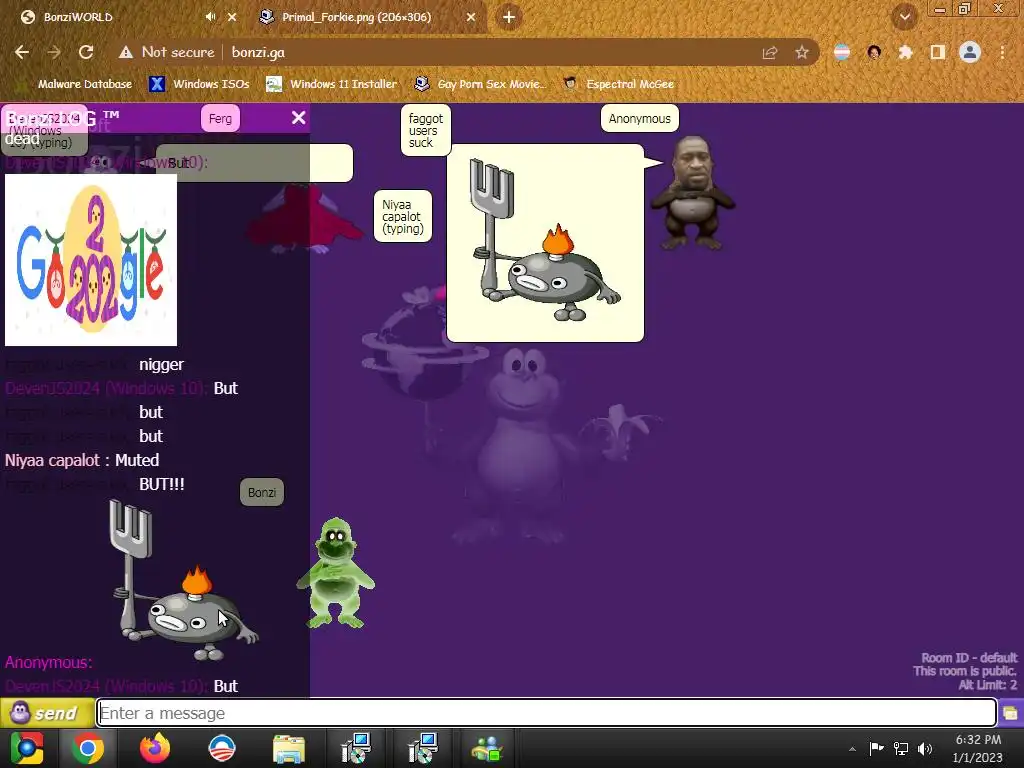Focus the Enter a message field
The width and height of the screenshot is (1024, 768).
(547, 713)
